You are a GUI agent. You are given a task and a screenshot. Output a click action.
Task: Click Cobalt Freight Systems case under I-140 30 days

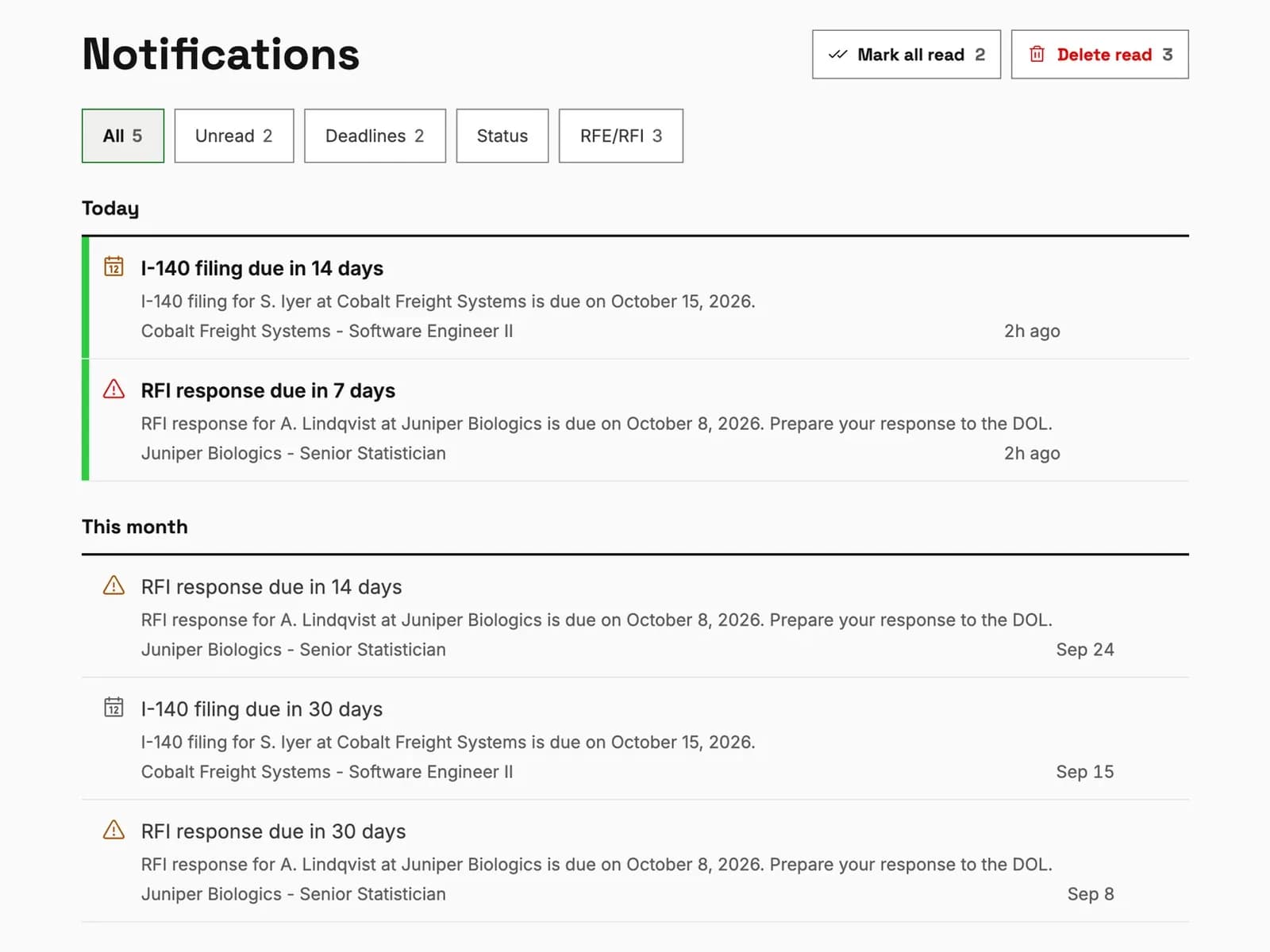click(327, 772)
